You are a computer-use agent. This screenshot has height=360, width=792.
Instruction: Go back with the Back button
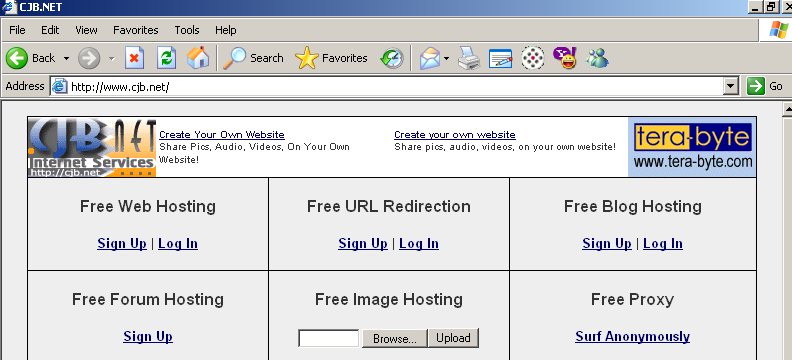point(30,58)
